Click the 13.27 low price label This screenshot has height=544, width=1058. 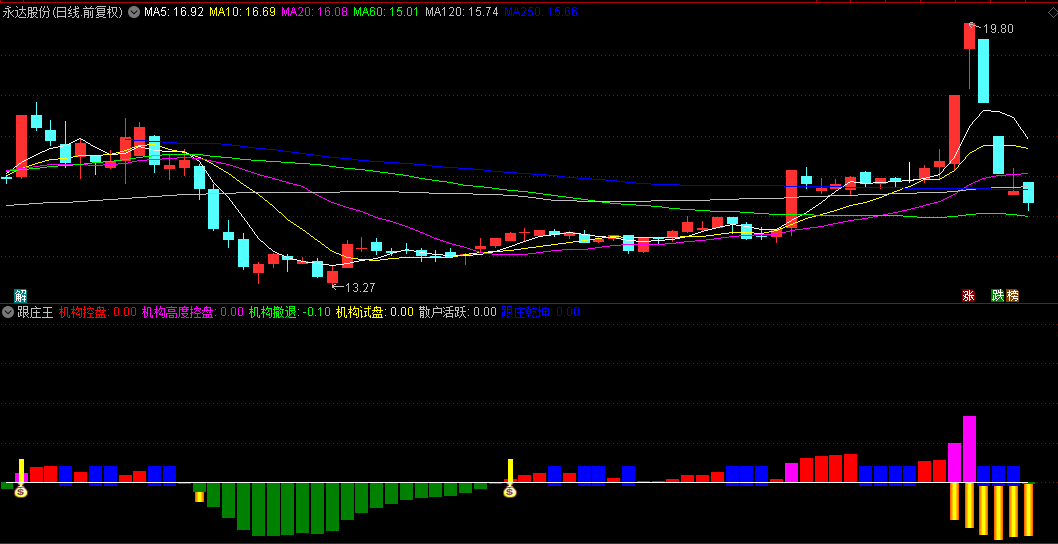tap(360, 288)
